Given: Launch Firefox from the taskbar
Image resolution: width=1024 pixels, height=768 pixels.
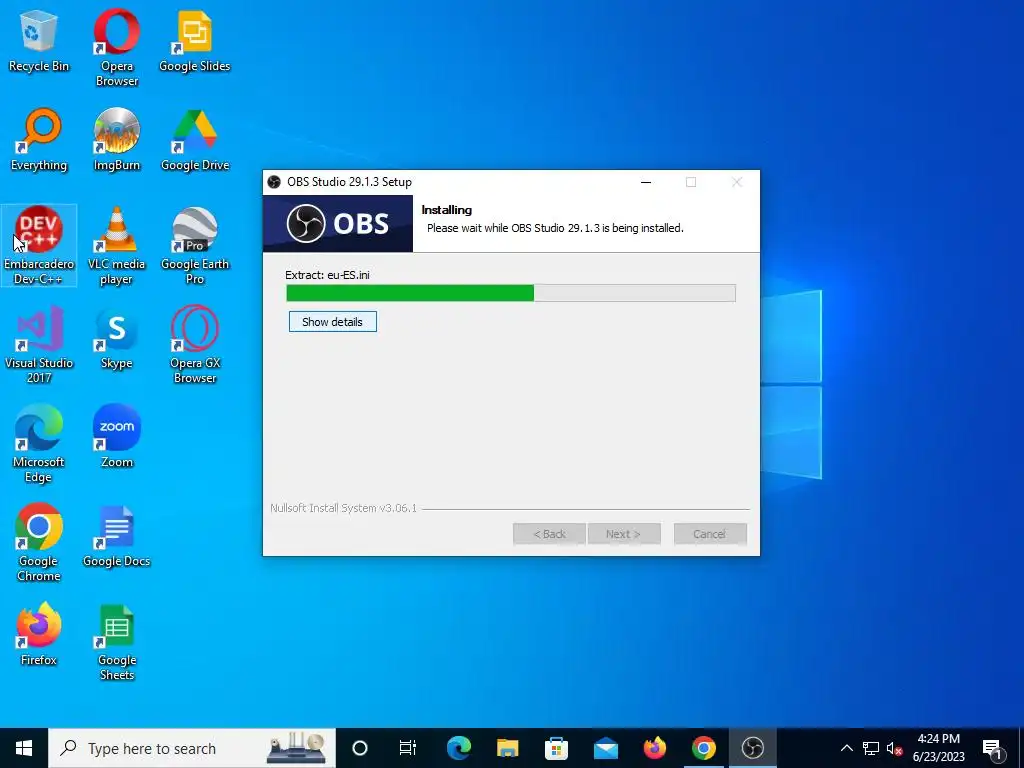Looking at the screenshot, I should tap(654, 748).
